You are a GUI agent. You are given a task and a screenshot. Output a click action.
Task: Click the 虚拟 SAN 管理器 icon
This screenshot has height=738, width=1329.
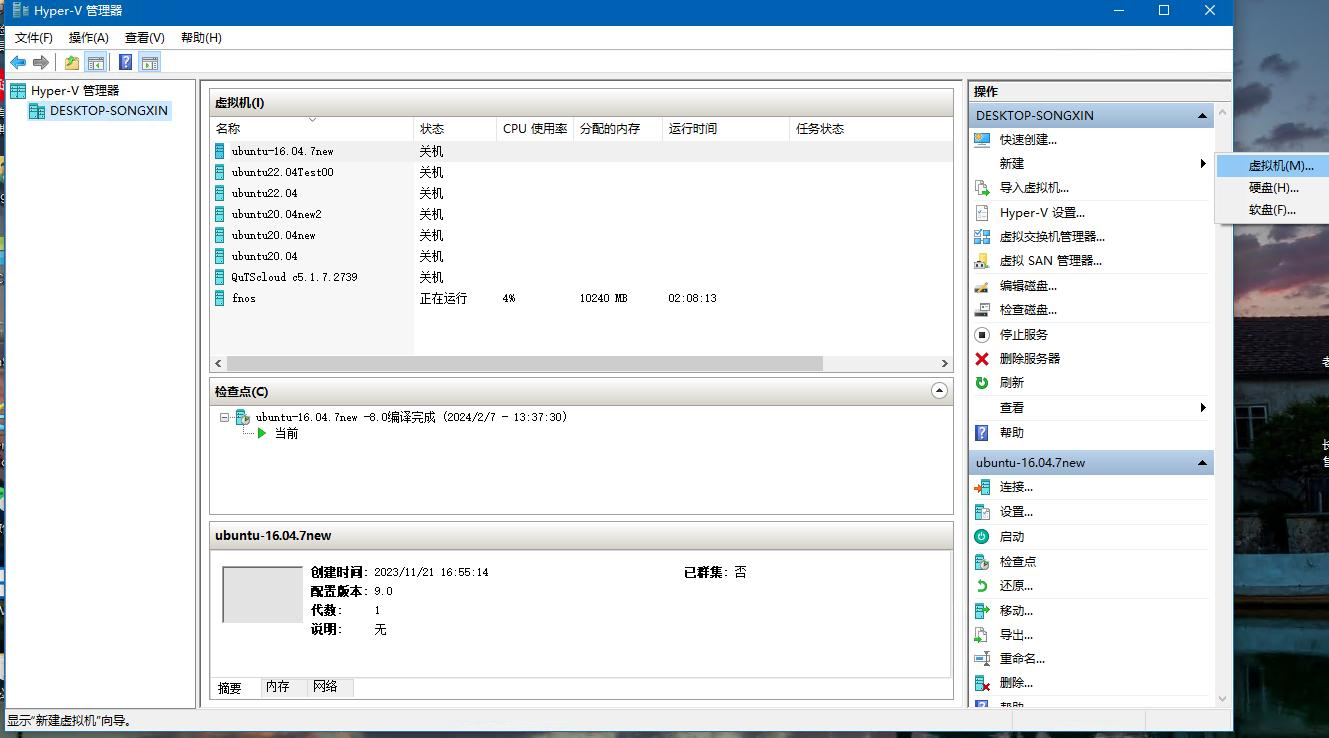[x=982, y=260]
